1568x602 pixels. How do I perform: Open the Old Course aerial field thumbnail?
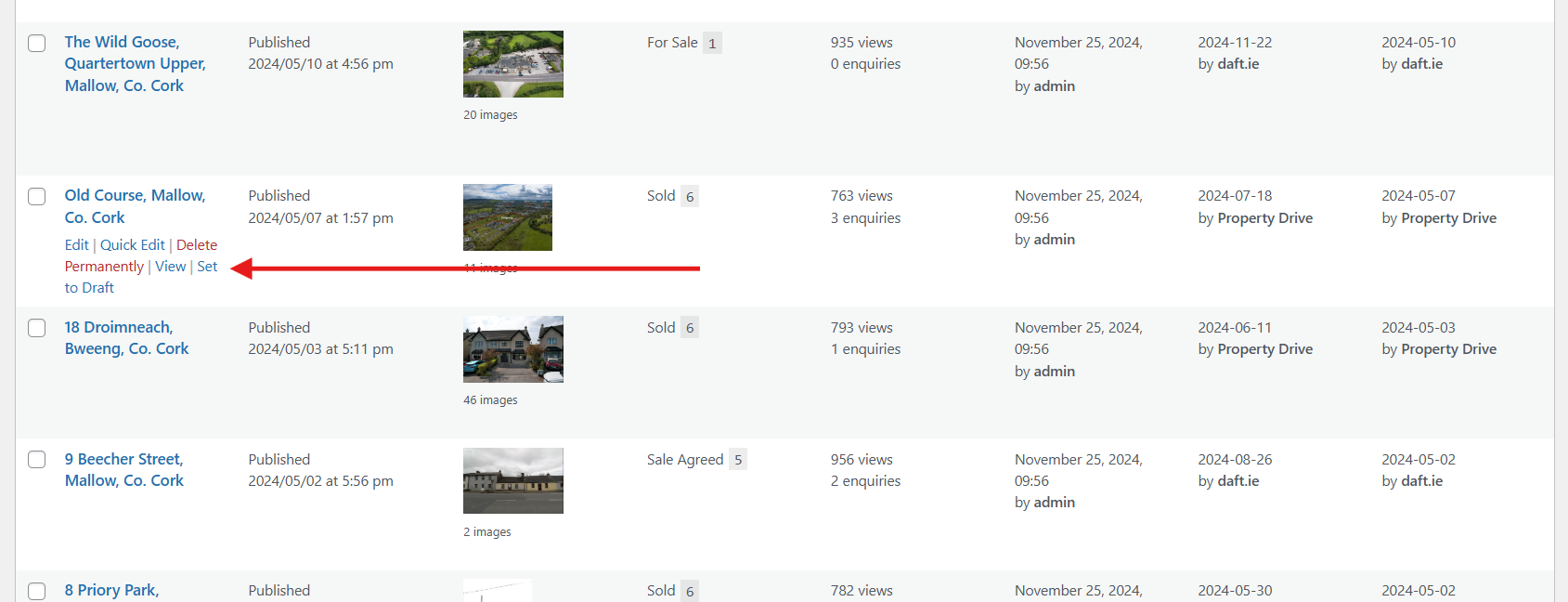point(507,217)
